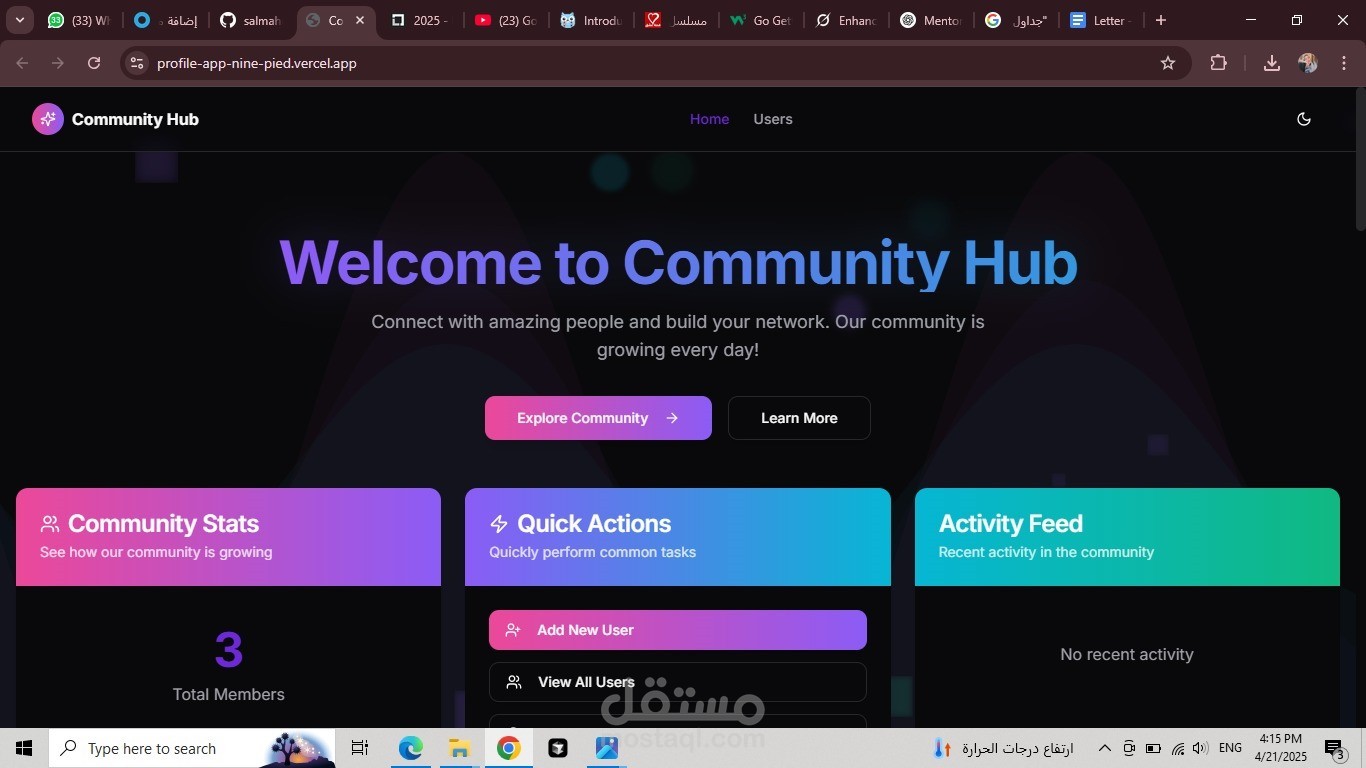Open the Chrome profile avatar
The width and height of the screenshot is (1366, 768).
[1308, 63]
